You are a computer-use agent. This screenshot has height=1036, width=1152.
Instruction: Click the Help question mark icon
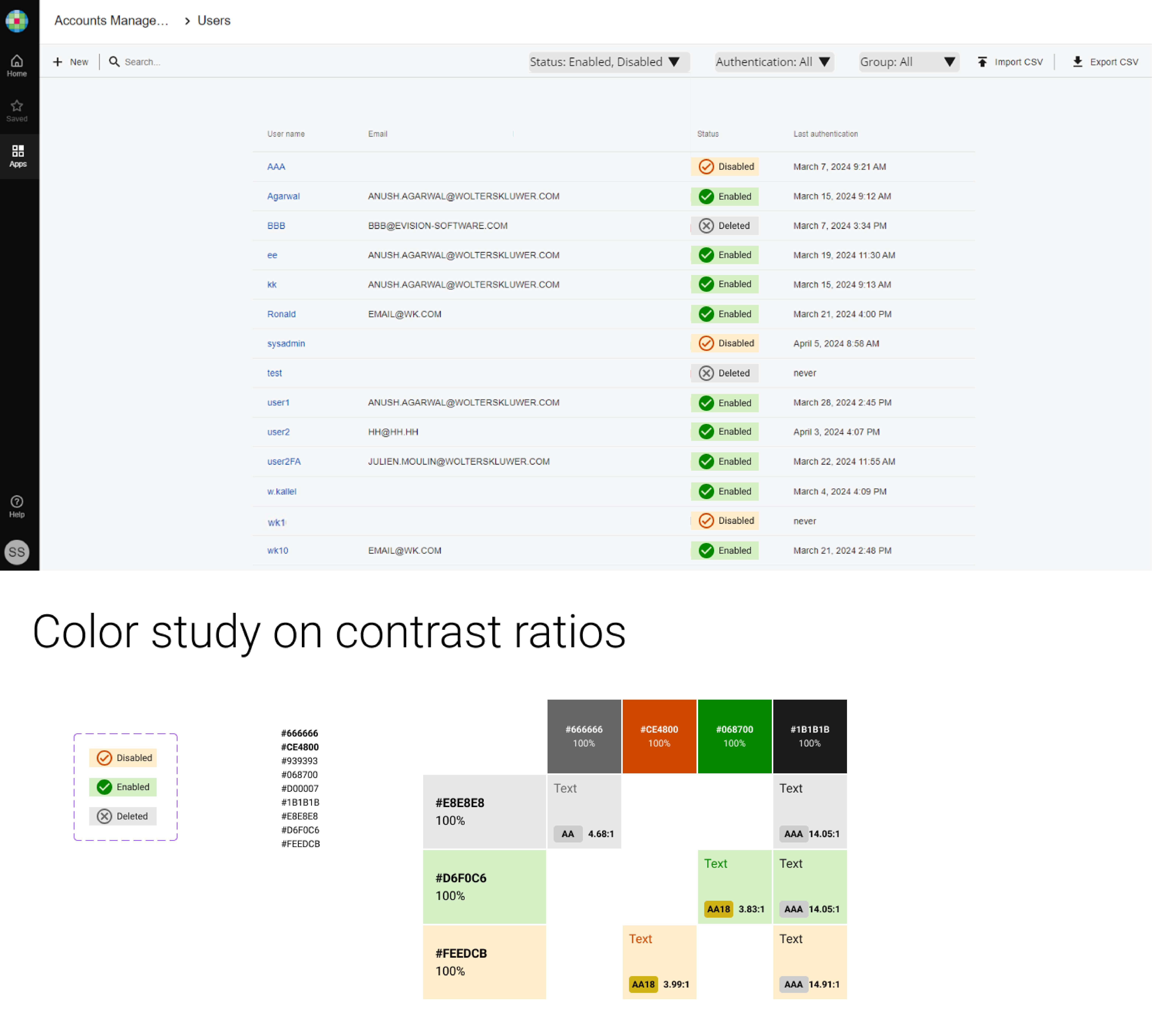tap(17, 502)
